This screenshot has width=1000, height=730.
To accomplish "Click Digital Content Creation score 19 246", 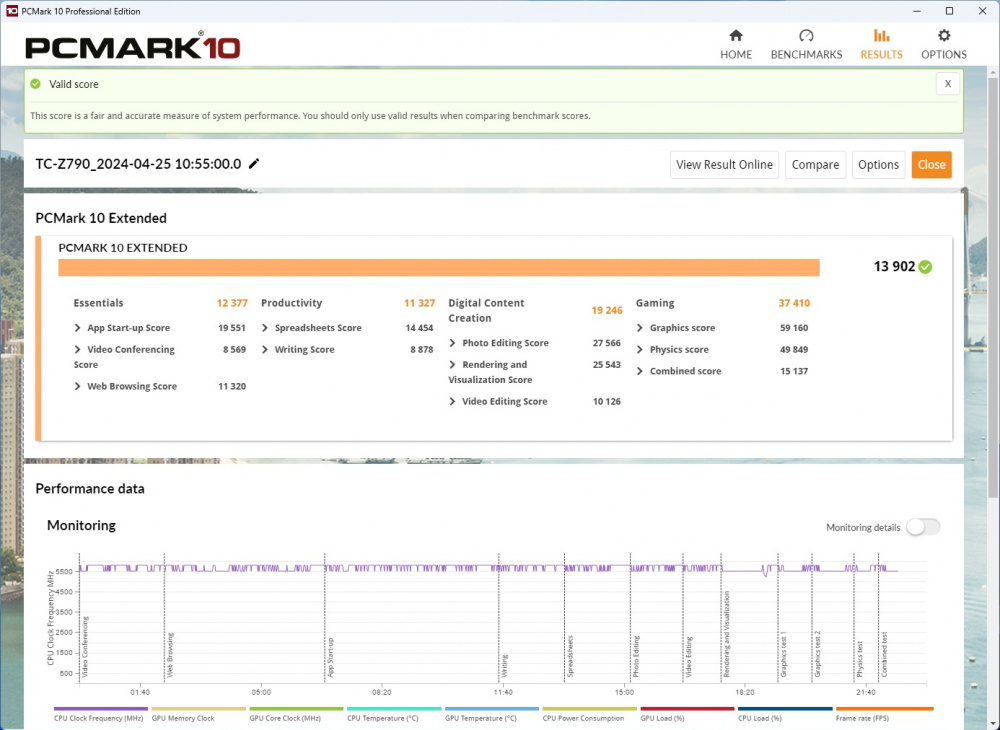I will (607, 310).
